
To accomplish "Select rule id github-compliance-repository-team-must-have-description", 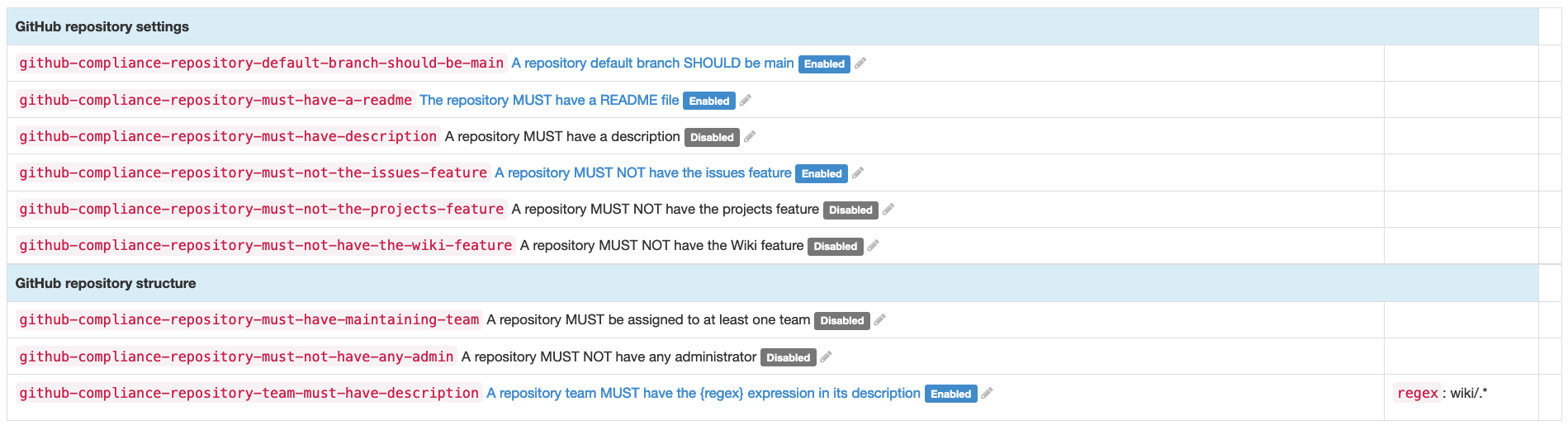I will click(x=249, y=393).
